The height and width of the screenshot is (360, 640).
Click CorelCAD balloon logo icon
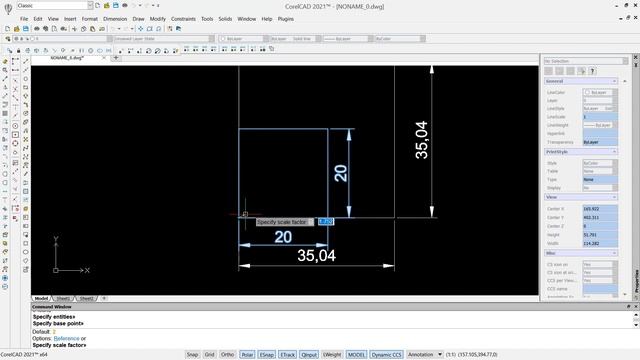tap(8, 8)
